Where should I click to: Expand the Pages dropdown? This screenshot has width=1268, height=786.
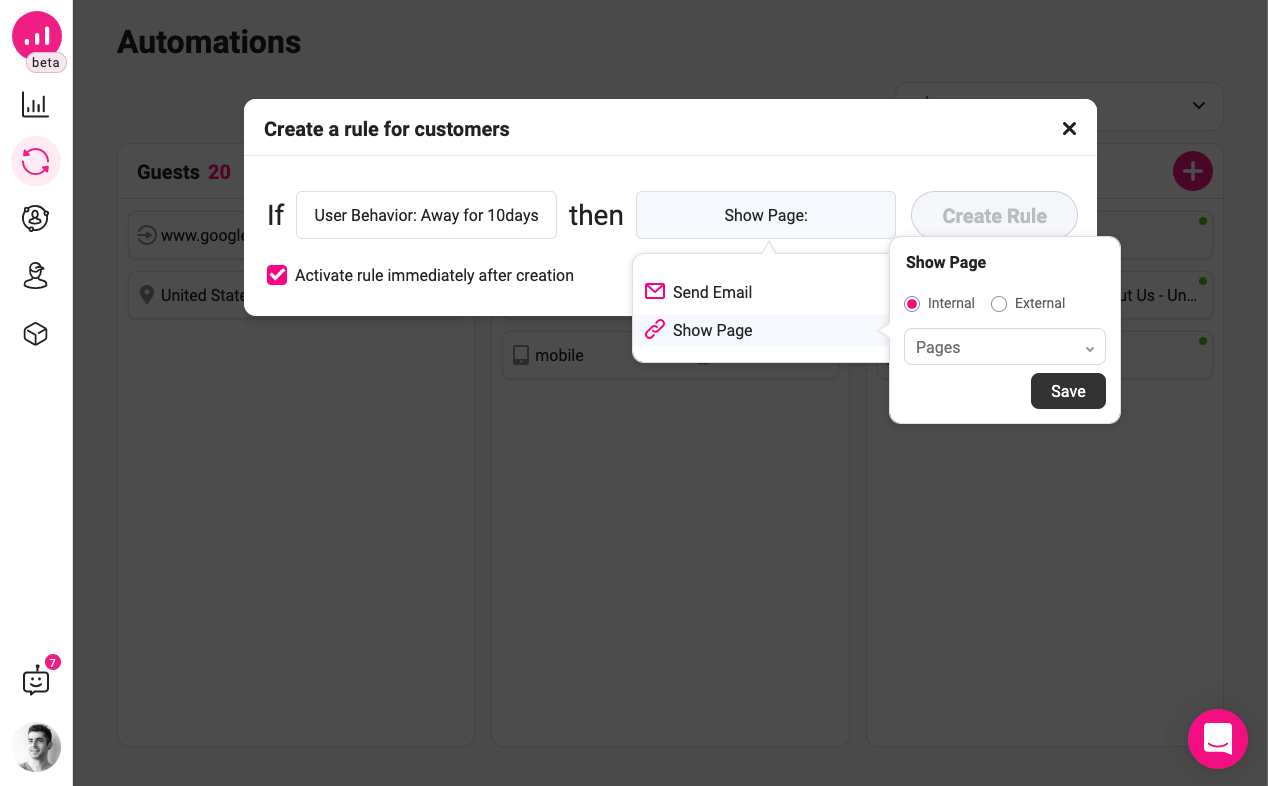click(x=1004, y=347)
